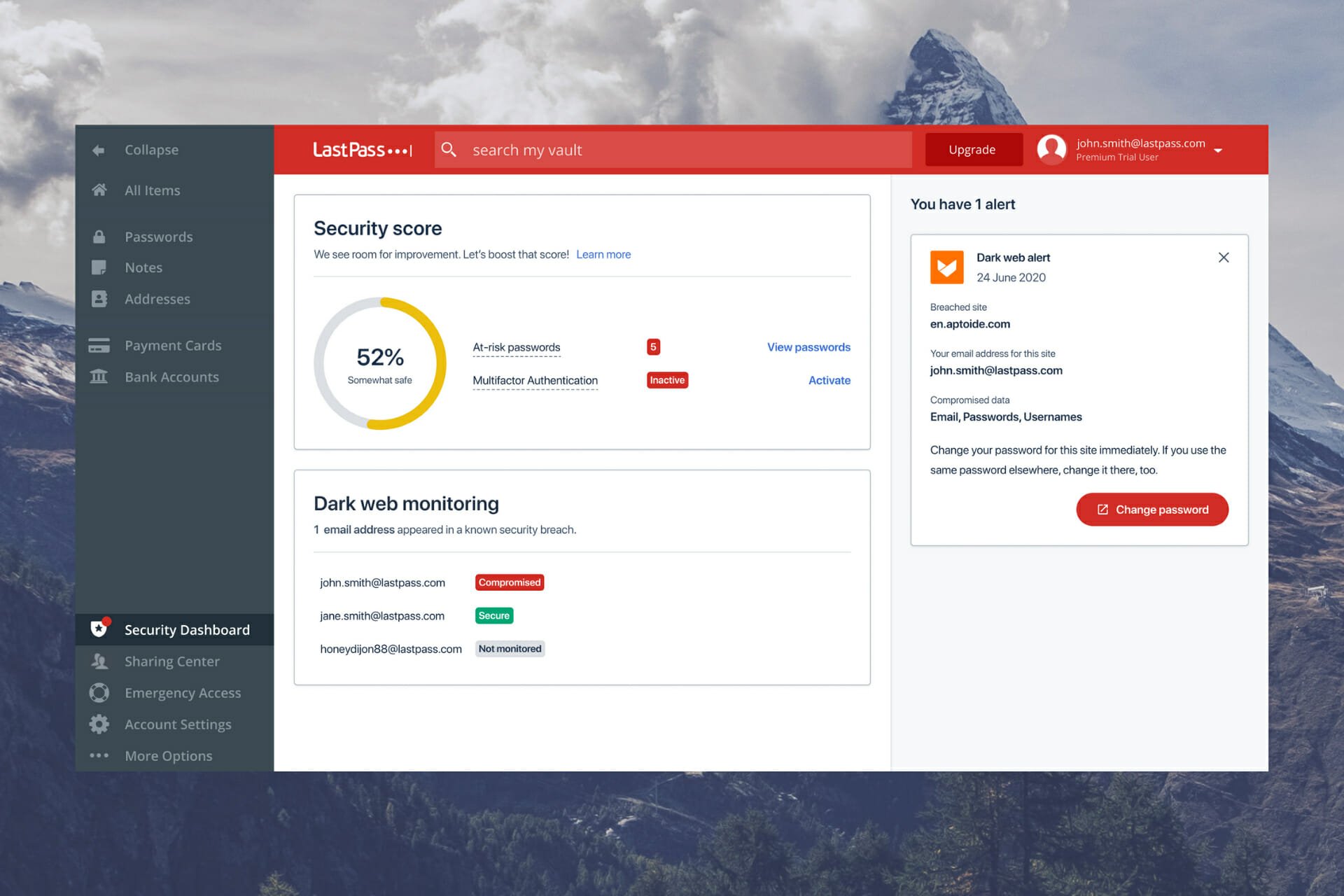This screenshot has height=896, width=1344.
Task: Click the Addresses contact icon
Action: click(x=99, y=299)
